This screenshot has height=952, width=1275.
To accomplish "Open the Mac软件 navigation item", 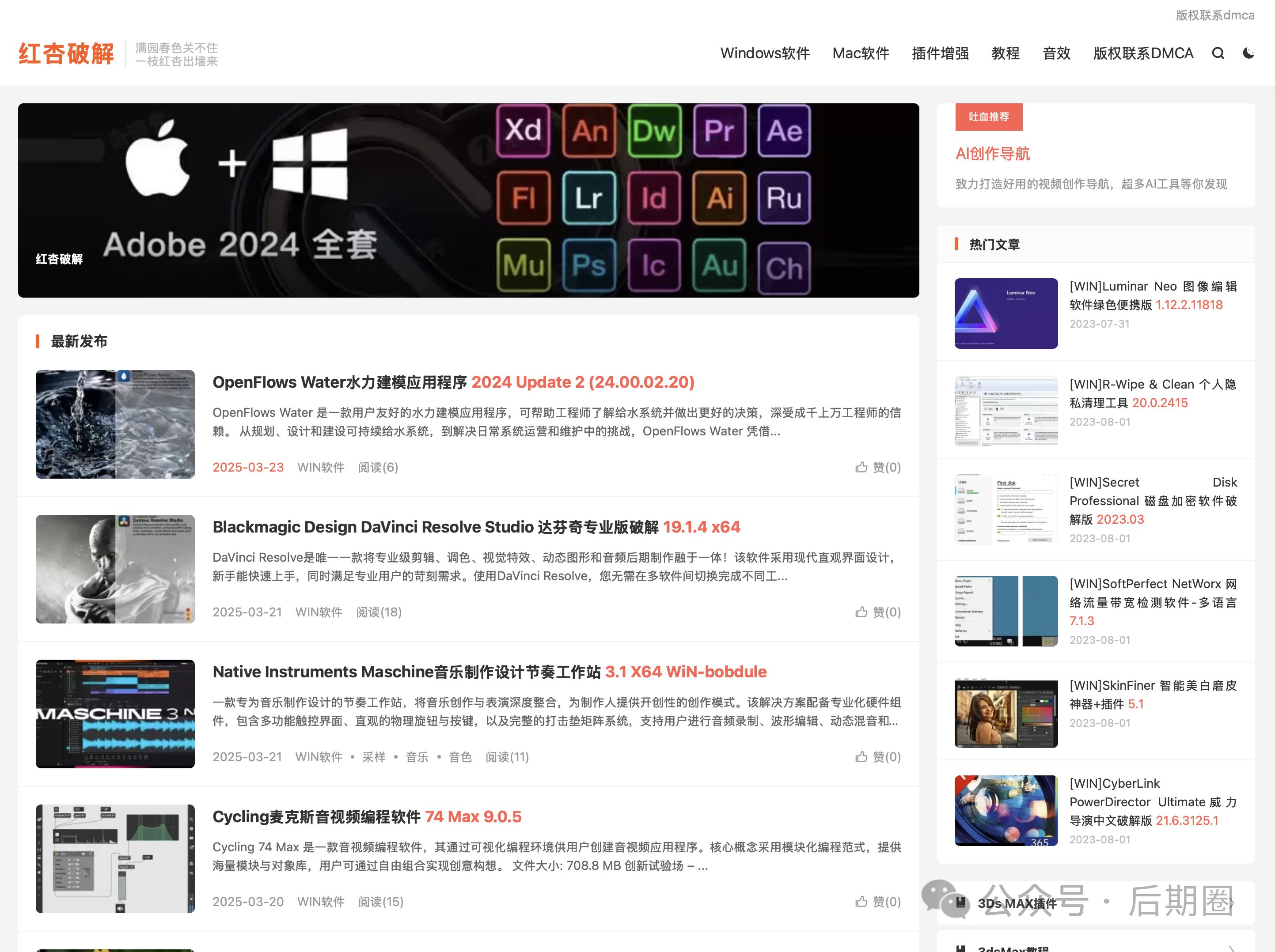I will click(x=861, y=53).
